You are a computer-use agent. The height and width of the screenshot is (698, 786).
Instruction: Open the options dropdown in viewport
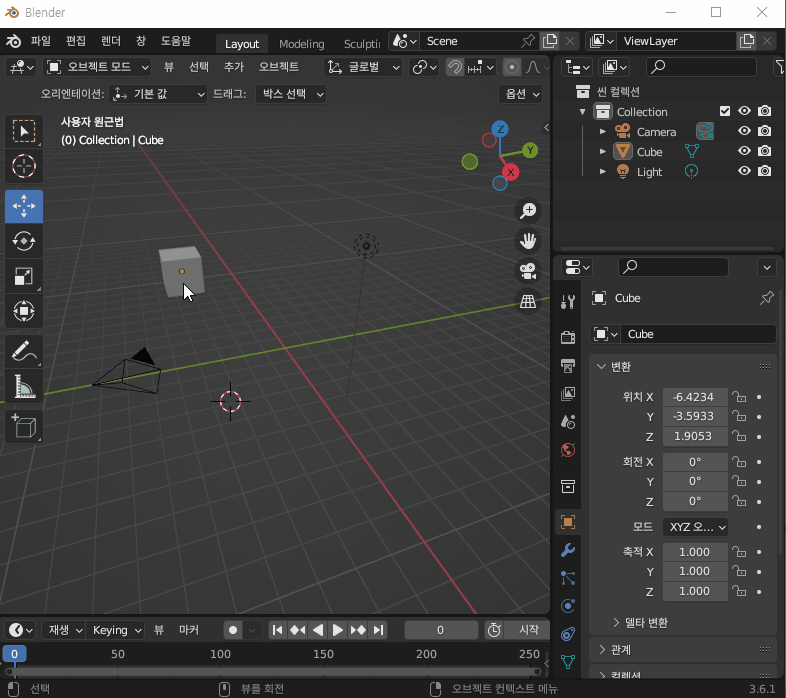521,94
